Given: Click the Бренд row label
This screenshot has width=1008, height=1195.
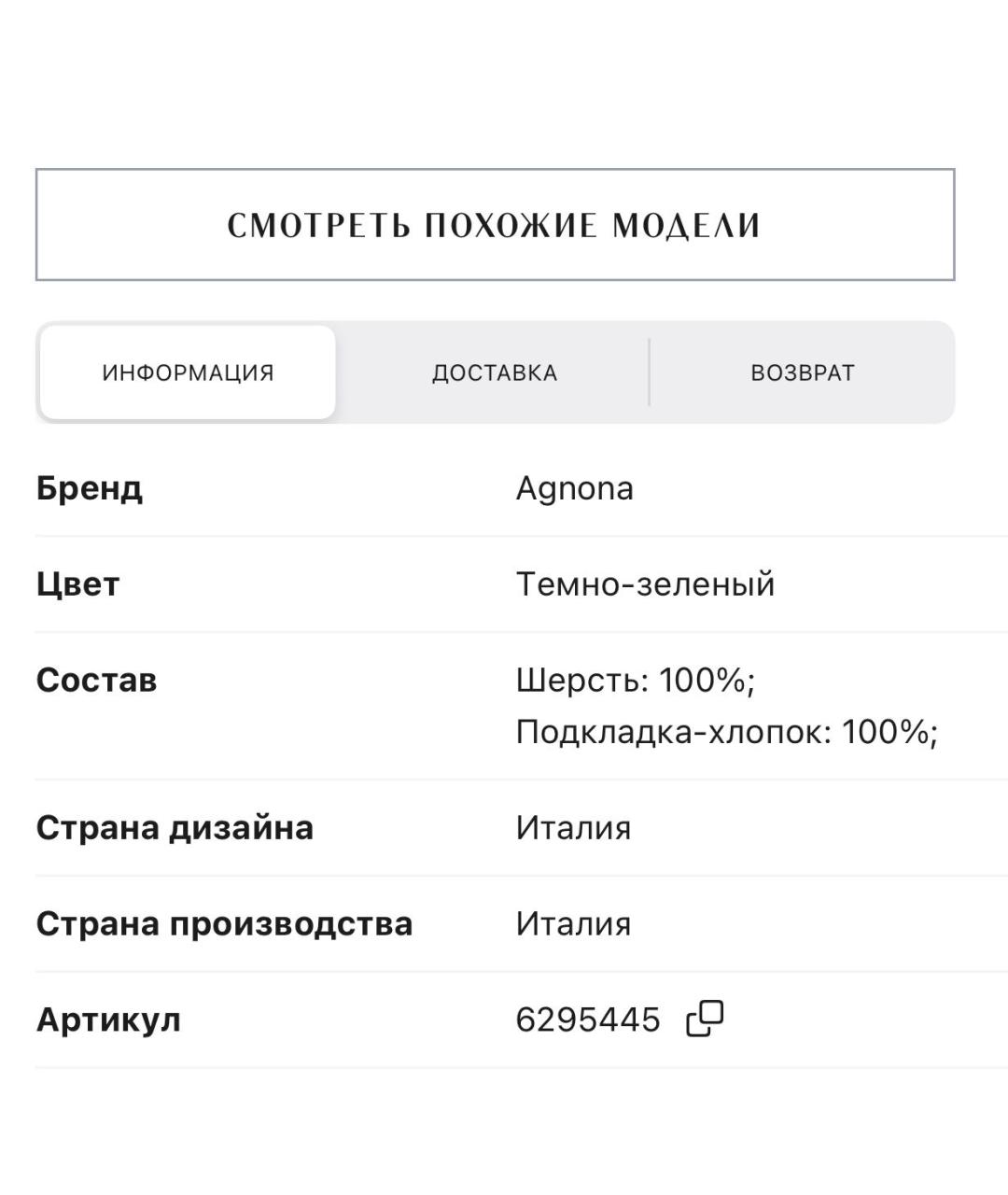Looking at the screenshot, I should point(89,487).
